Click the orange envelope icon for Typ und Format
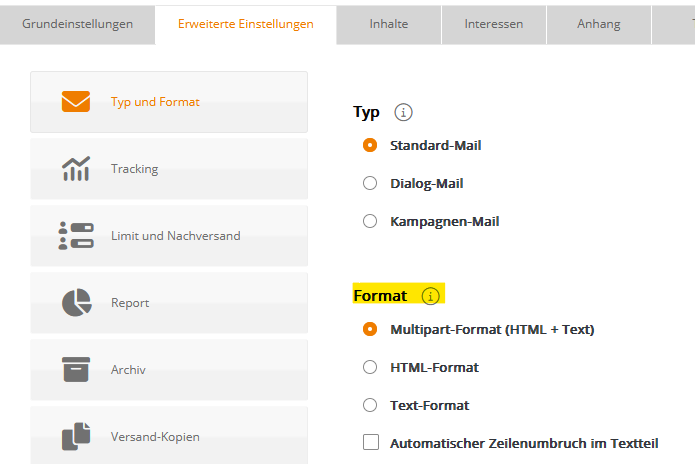The width and height of the screenshot is (695, 464). (x=76, y=101)
